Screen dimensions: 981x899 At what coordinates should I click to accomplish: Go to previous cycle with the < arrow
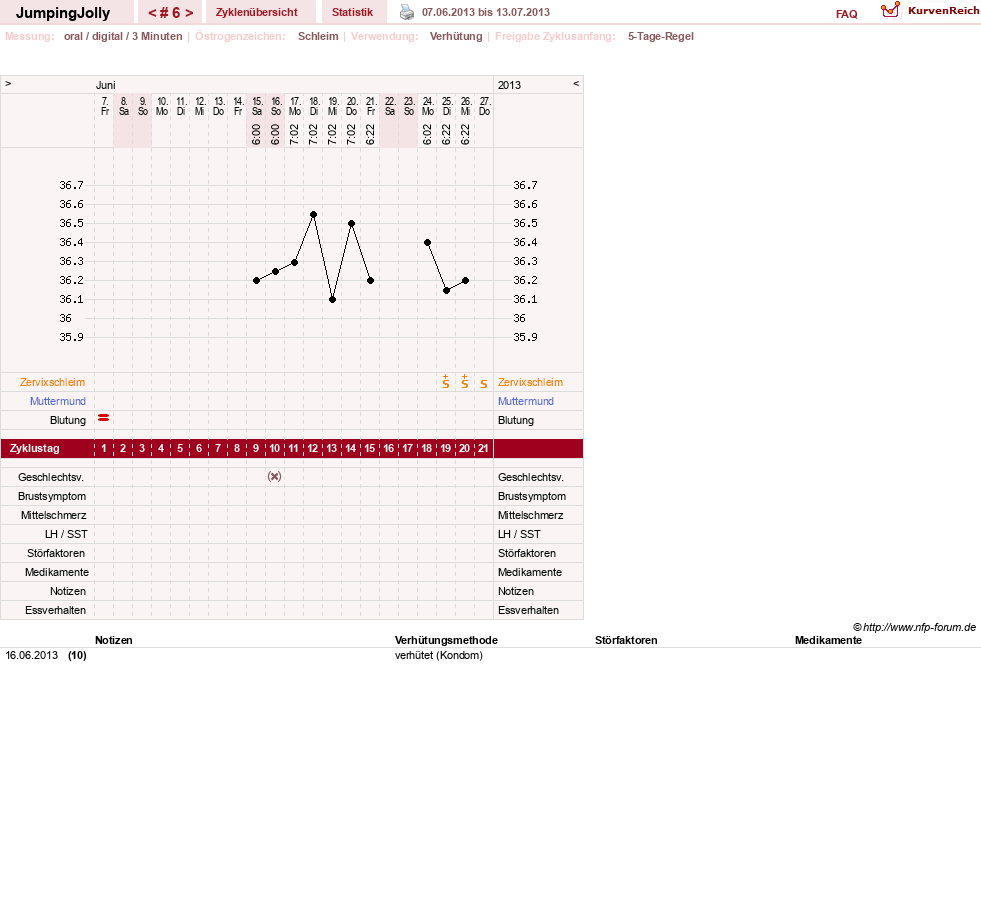tap(152, 13)
